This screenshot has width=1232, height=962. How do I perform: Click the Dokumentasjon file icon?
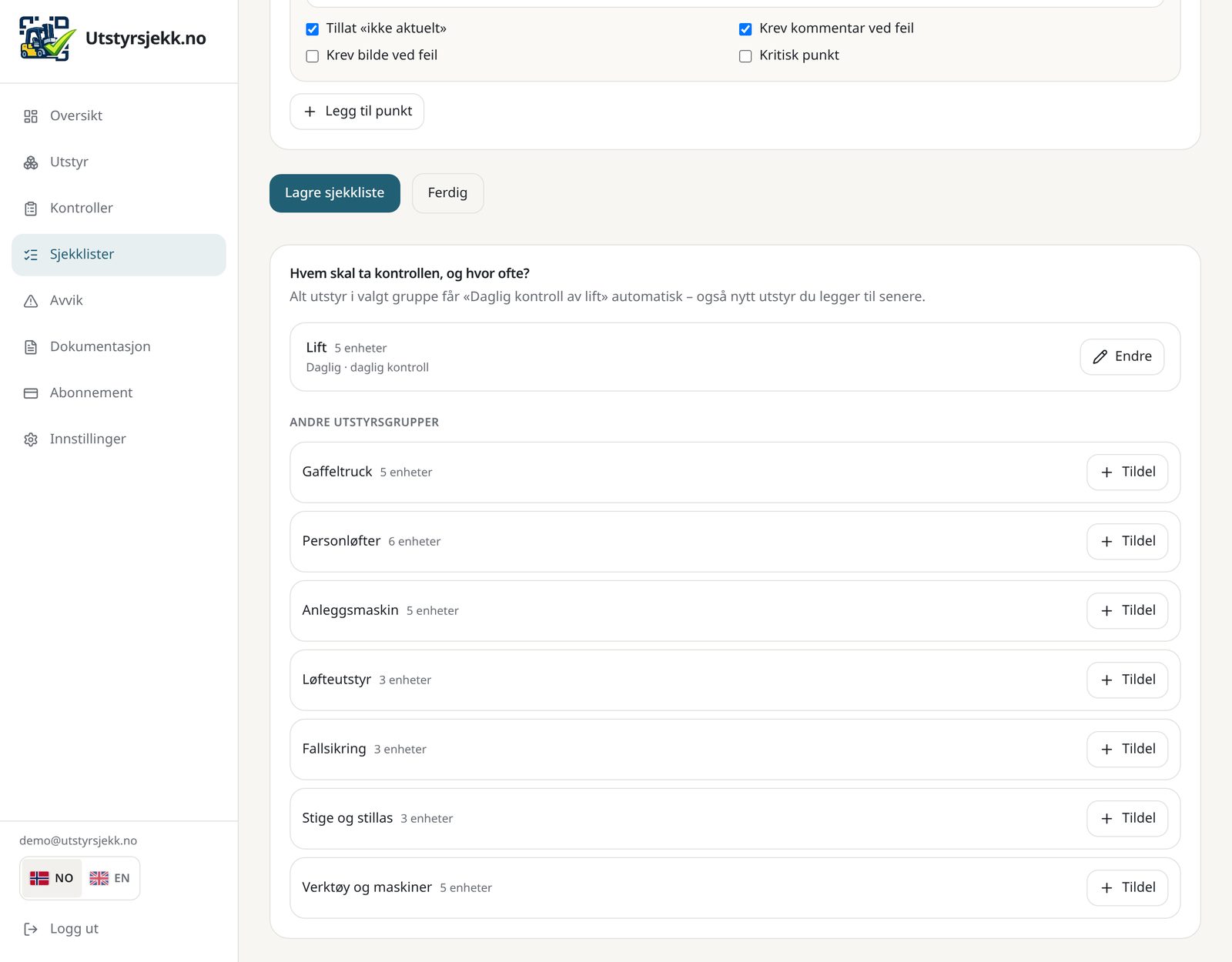[31, 347]
